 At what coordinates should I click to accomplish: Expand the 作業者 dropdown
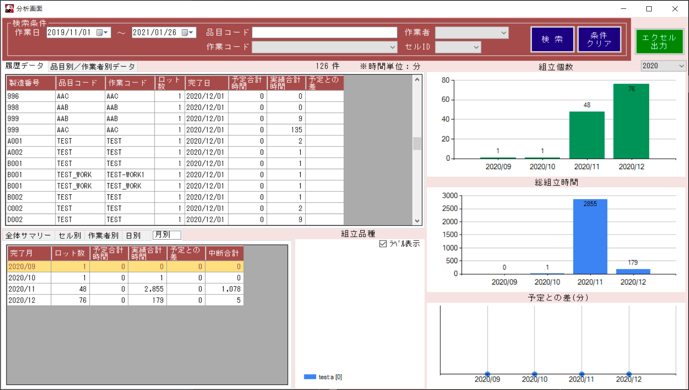504,32
